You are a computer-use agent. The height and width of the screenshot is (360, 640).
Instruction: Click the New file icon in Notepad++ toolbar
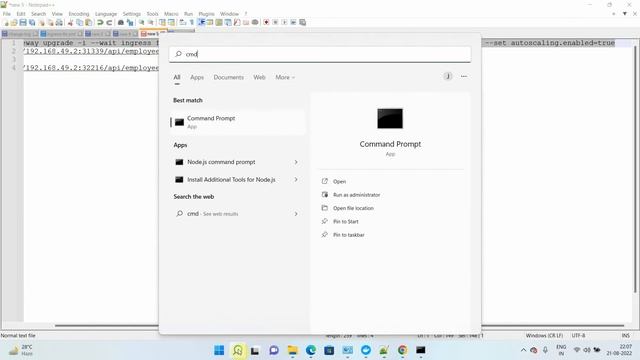tap(6, 22)
